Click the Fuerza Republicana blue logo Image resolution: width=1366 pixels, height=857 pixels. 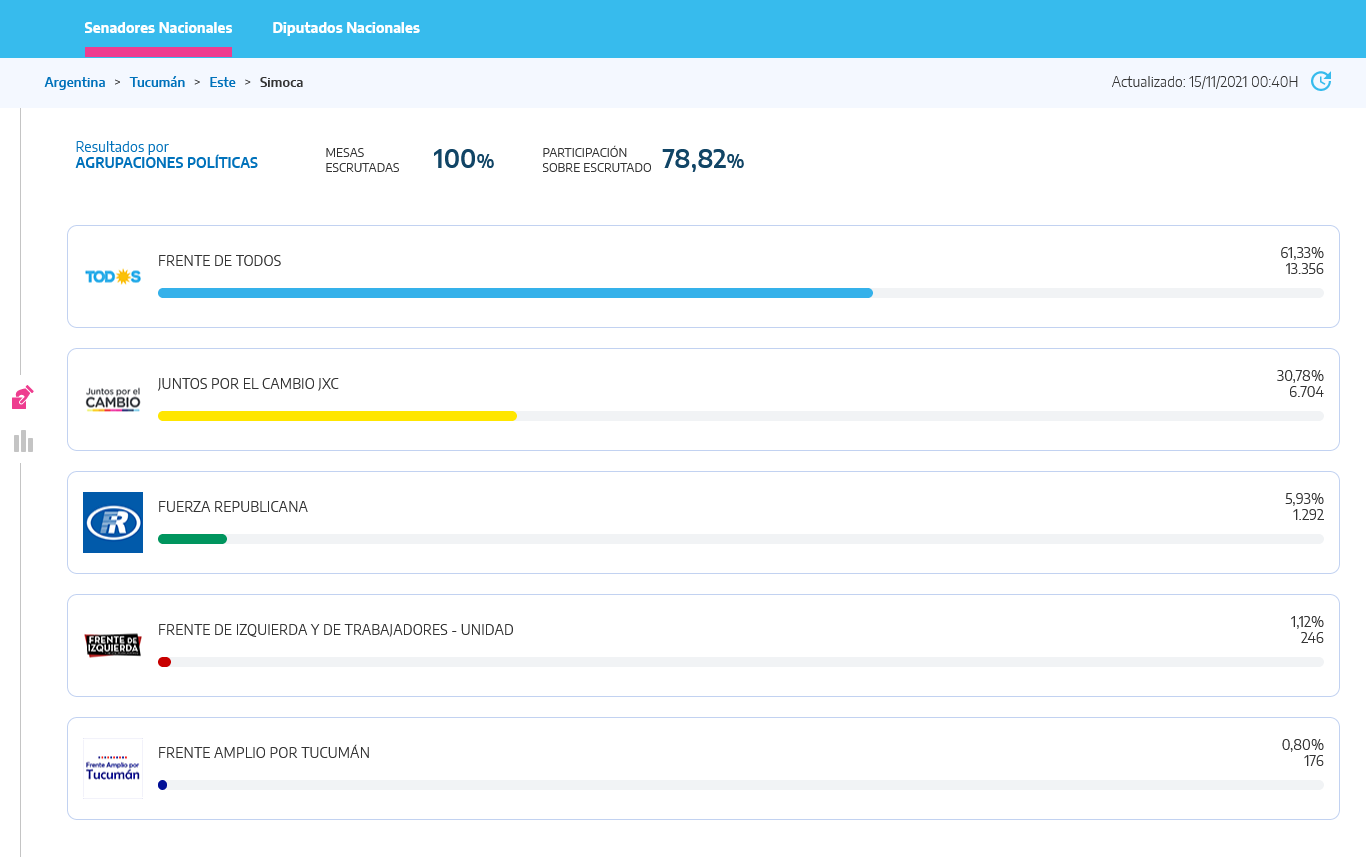(113, 522)
